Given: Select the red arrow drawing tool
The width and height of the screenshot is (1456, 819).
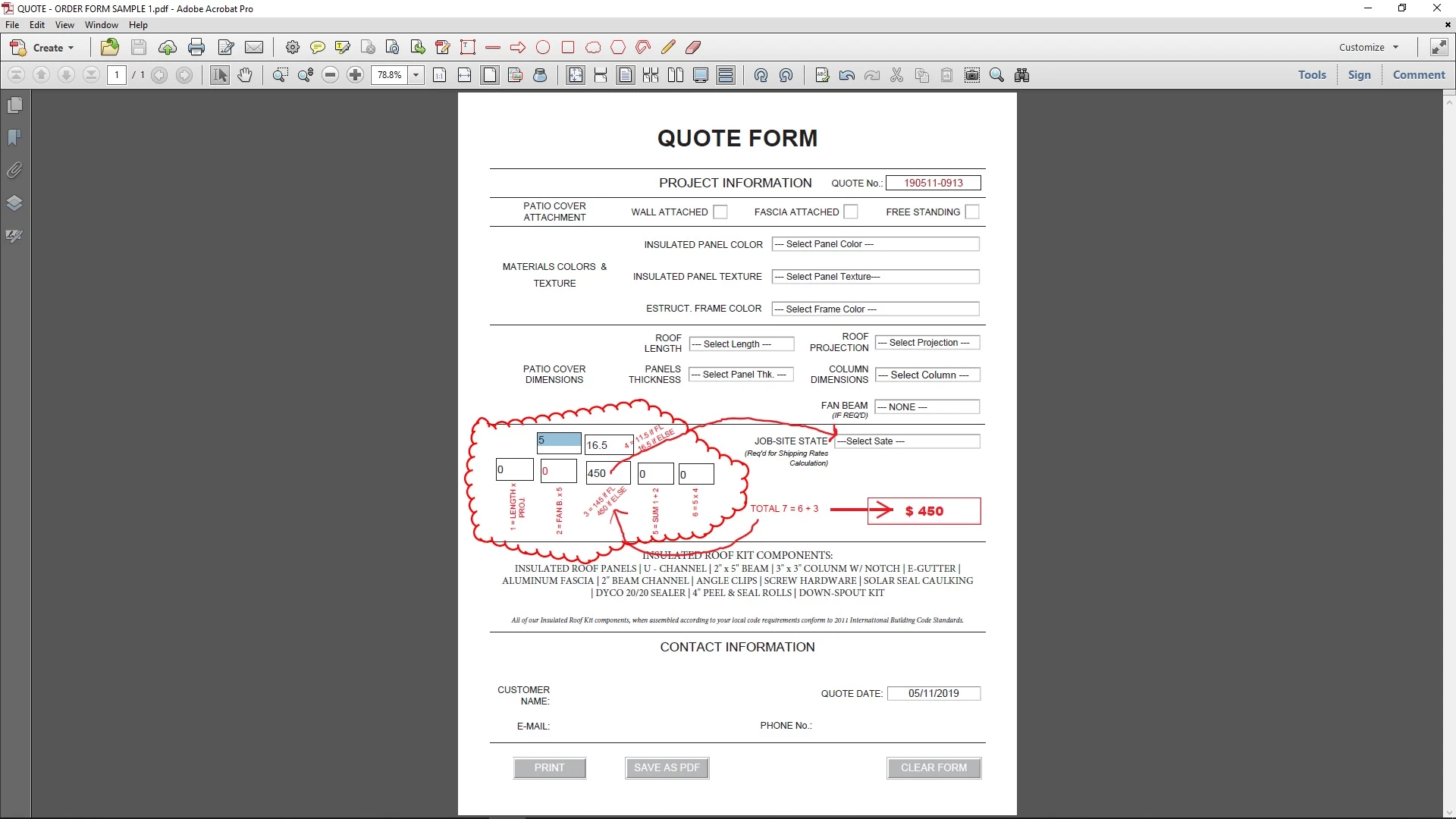Looking at the screenshot, I should [x=518, y=47].
